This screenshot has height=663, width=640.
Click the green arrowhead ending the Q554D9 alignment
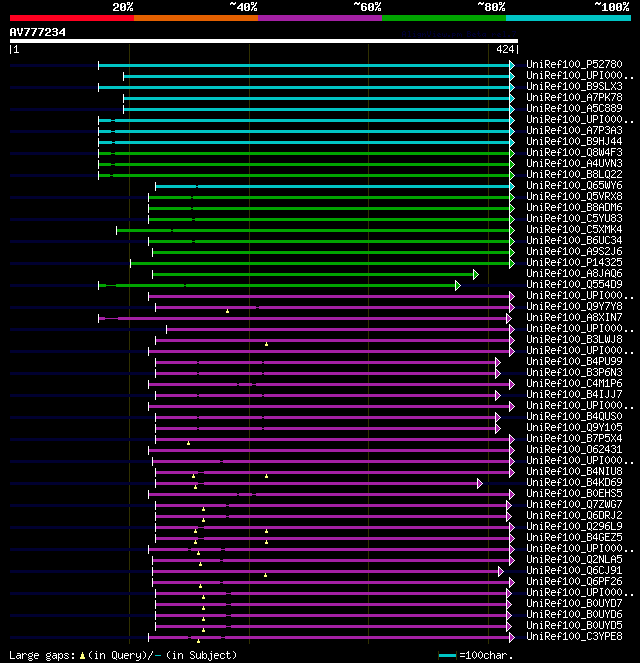click(457, 285)
